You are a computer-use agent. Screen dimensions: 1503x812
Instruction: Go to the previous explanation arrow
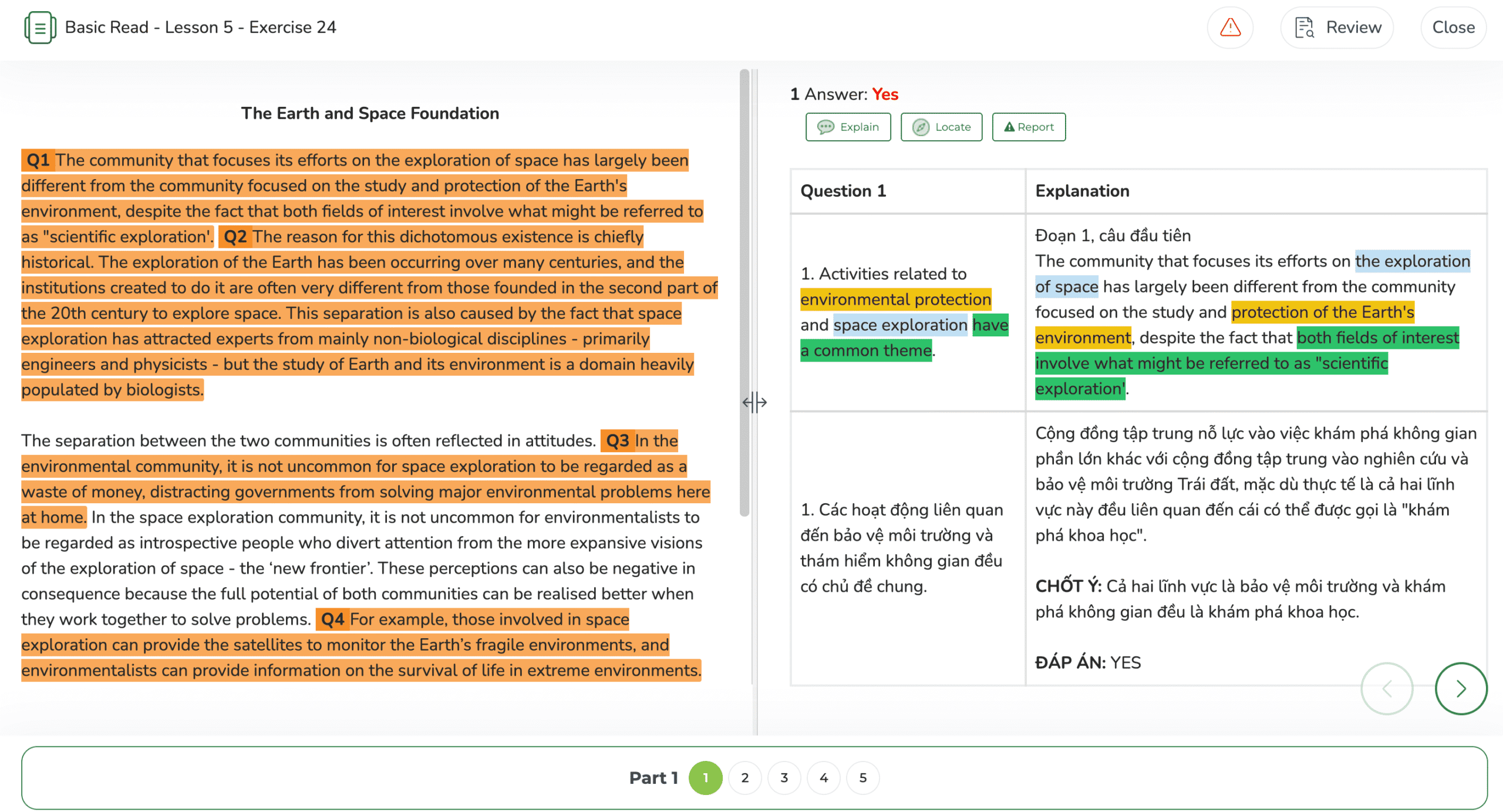(x=1387, y=688)
